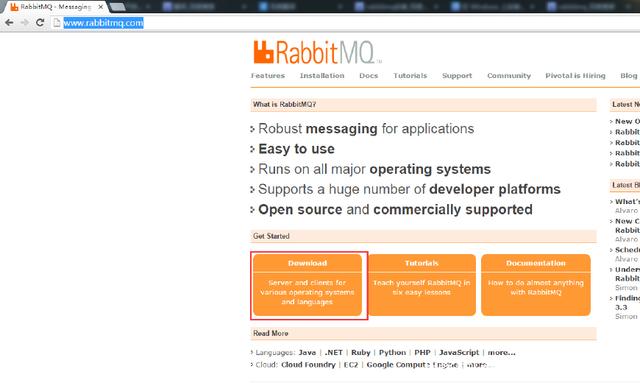
Task: Open the Features menu item
Action: [268, 76]
